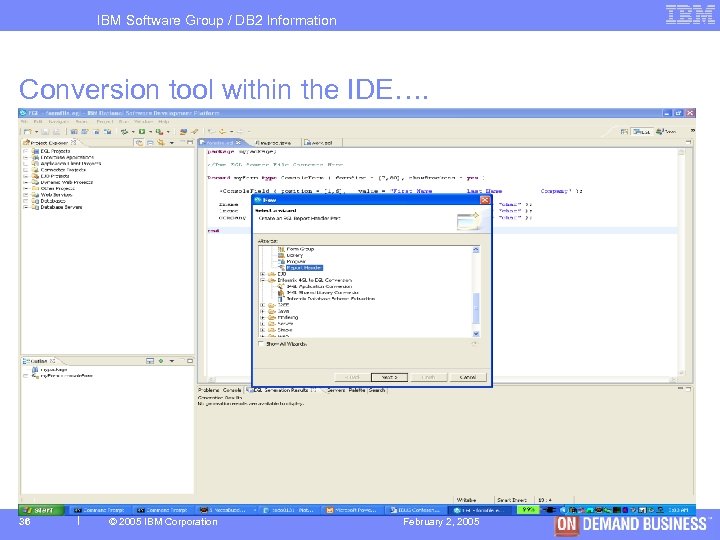This screenshot has width=720, height=540.
Task: Click the Next button in New wizard
Action: [389, 377]
